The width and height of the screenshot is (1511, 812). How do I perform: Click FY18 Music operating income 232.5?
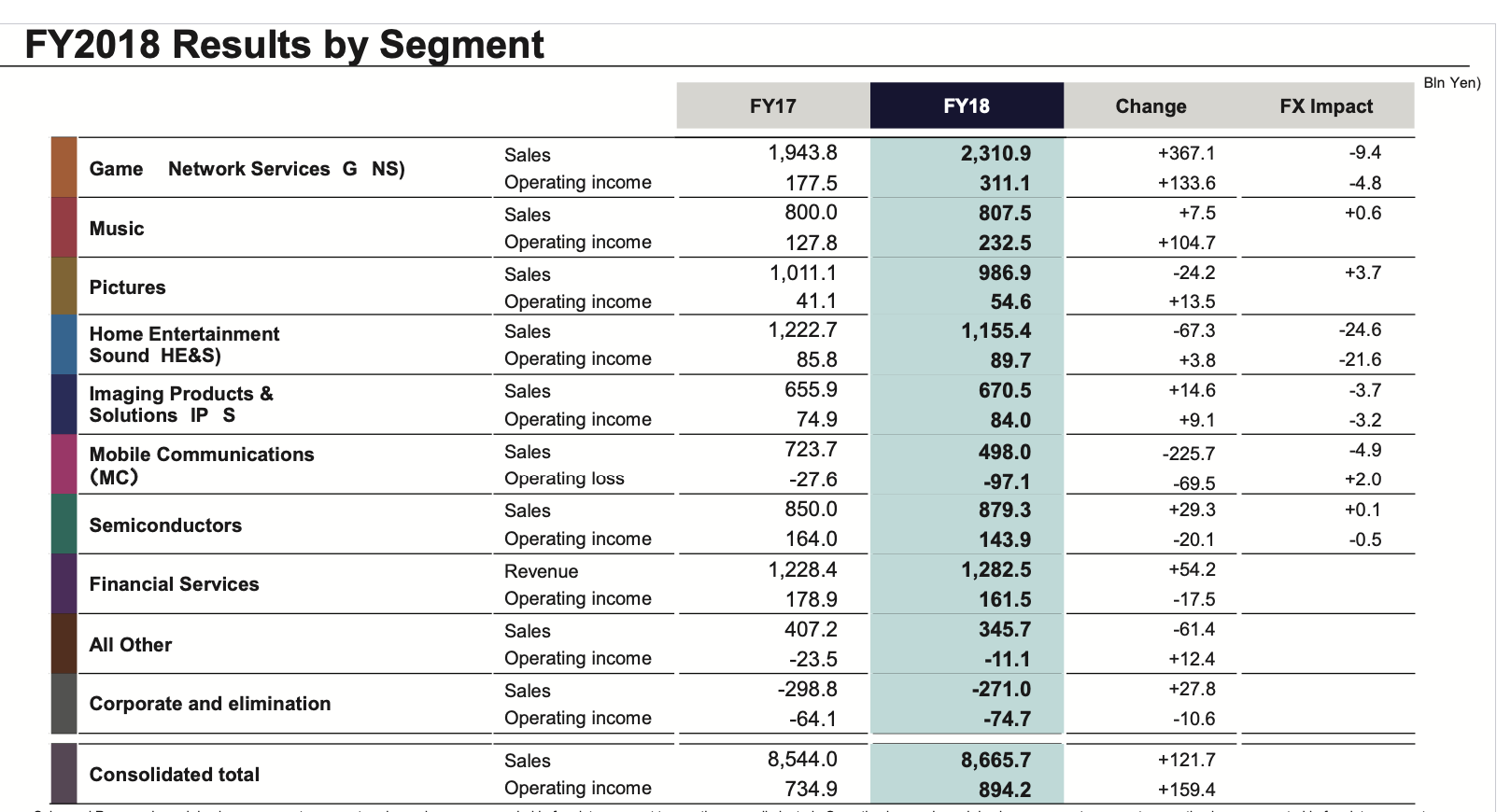[x=1005, y=243]
